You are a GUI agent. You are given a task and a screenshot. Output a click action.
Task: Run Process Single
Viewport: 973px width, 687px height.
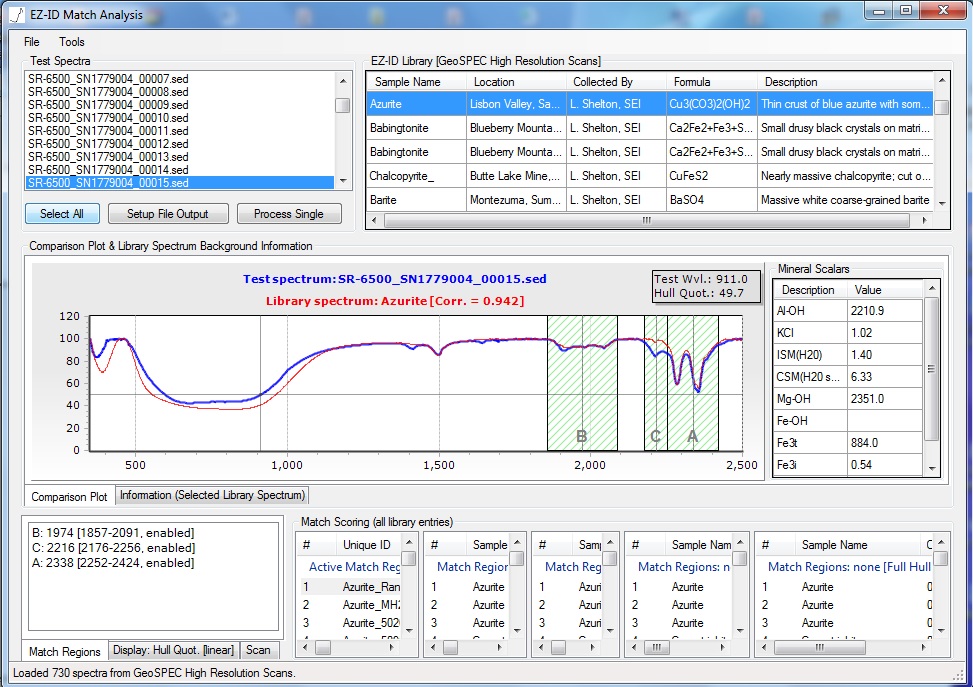click(288, 214)
